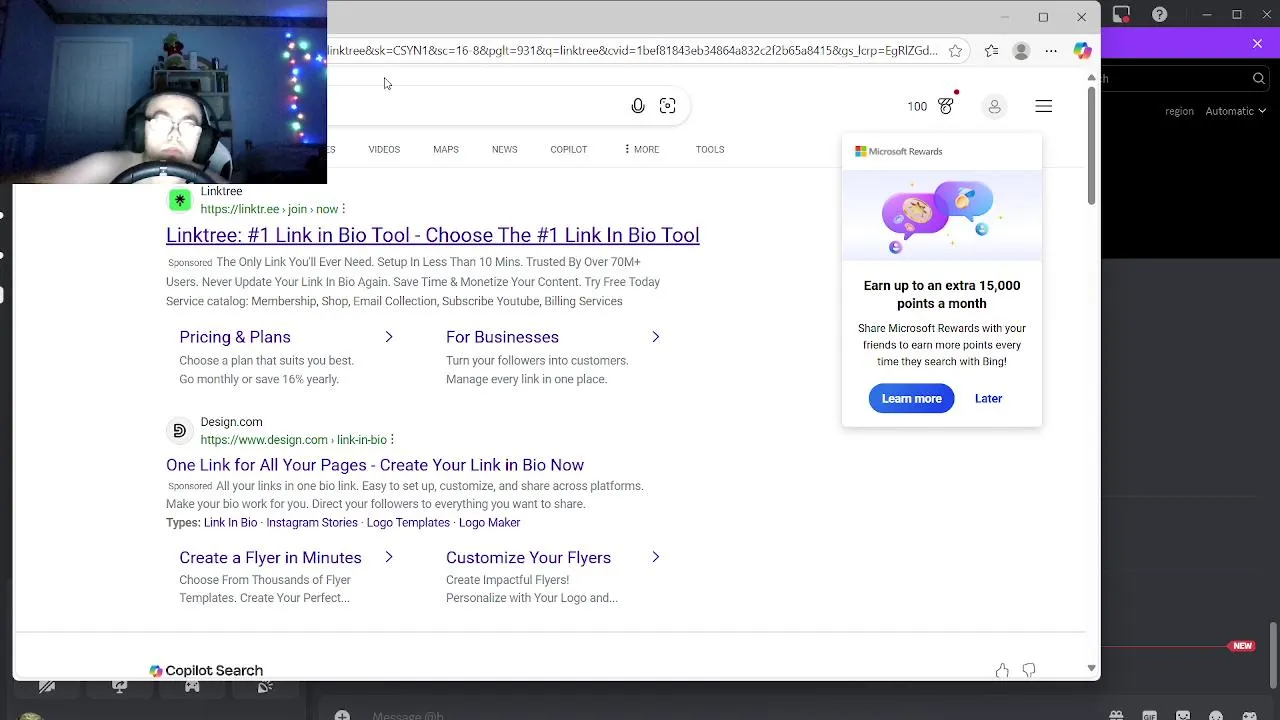Image resolution: width=1280 pixels, height=720 pixels.
Task: Click the https://linktr.ee join now URL
Action: click(269, 209)
